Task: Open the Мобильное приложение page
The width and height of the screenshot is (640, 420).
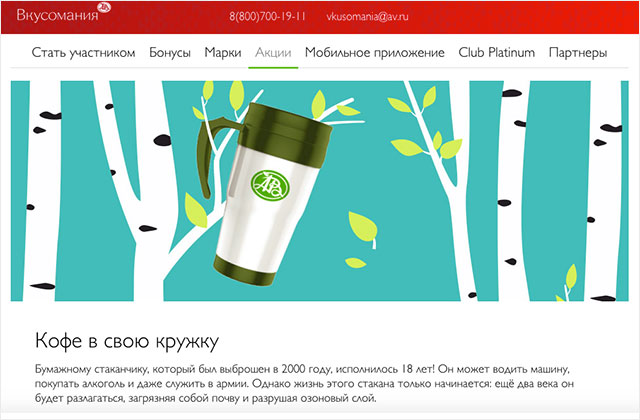Action: 375,53
